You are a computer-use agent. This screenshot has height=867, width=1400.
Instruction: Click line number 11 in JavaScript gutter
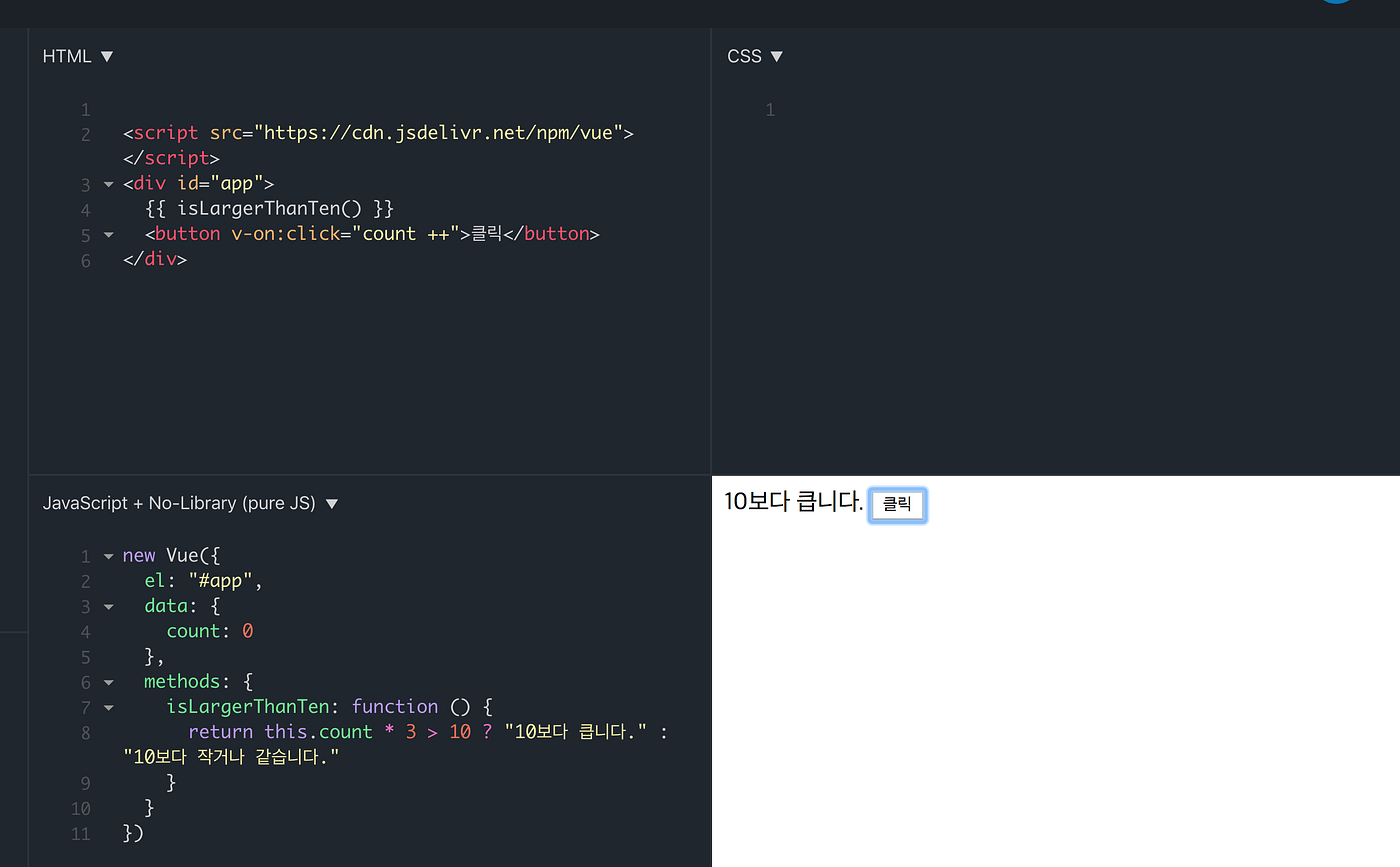pos(81,834)
